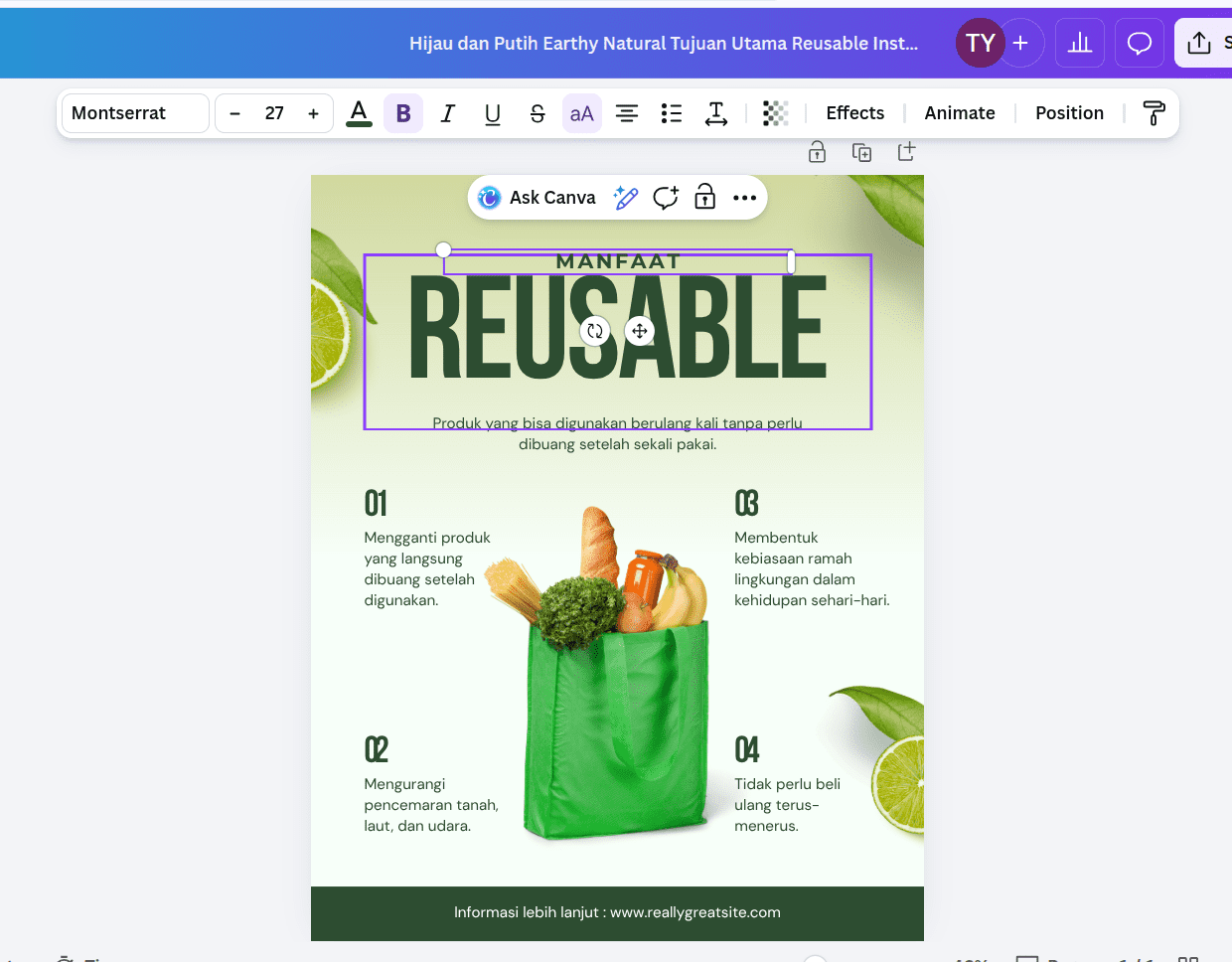Open the Effects panel
Viewport: 1232px width, 962px height.
click(x=854, y=113)
